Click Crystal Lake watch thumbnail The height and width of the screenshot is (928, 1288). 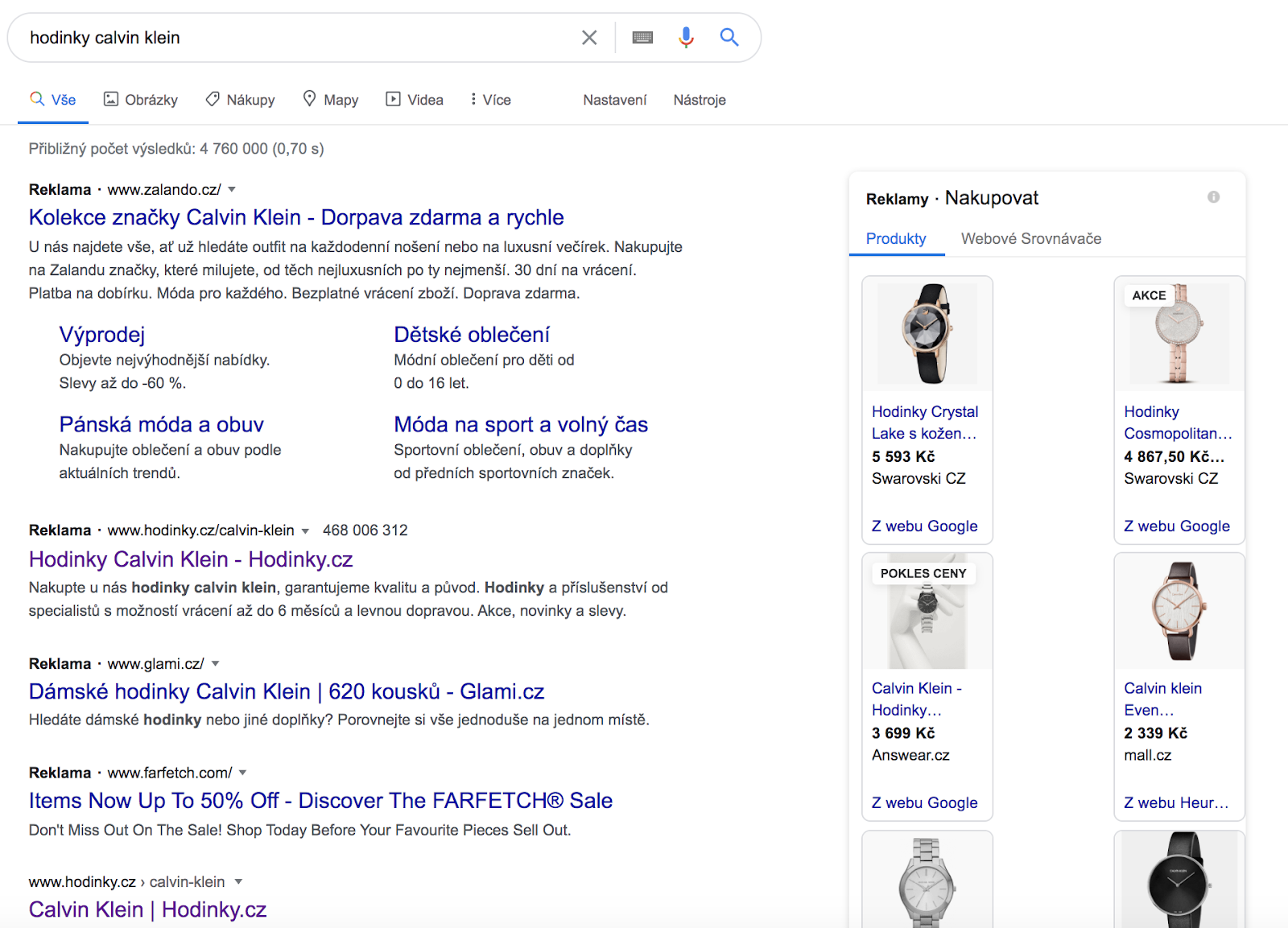(927, 333)
